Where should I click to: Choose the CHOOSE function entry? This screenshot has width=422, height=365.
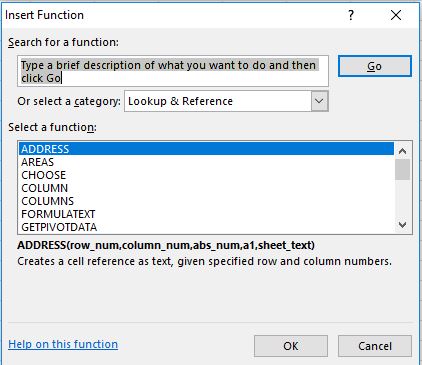pos(206,175)
